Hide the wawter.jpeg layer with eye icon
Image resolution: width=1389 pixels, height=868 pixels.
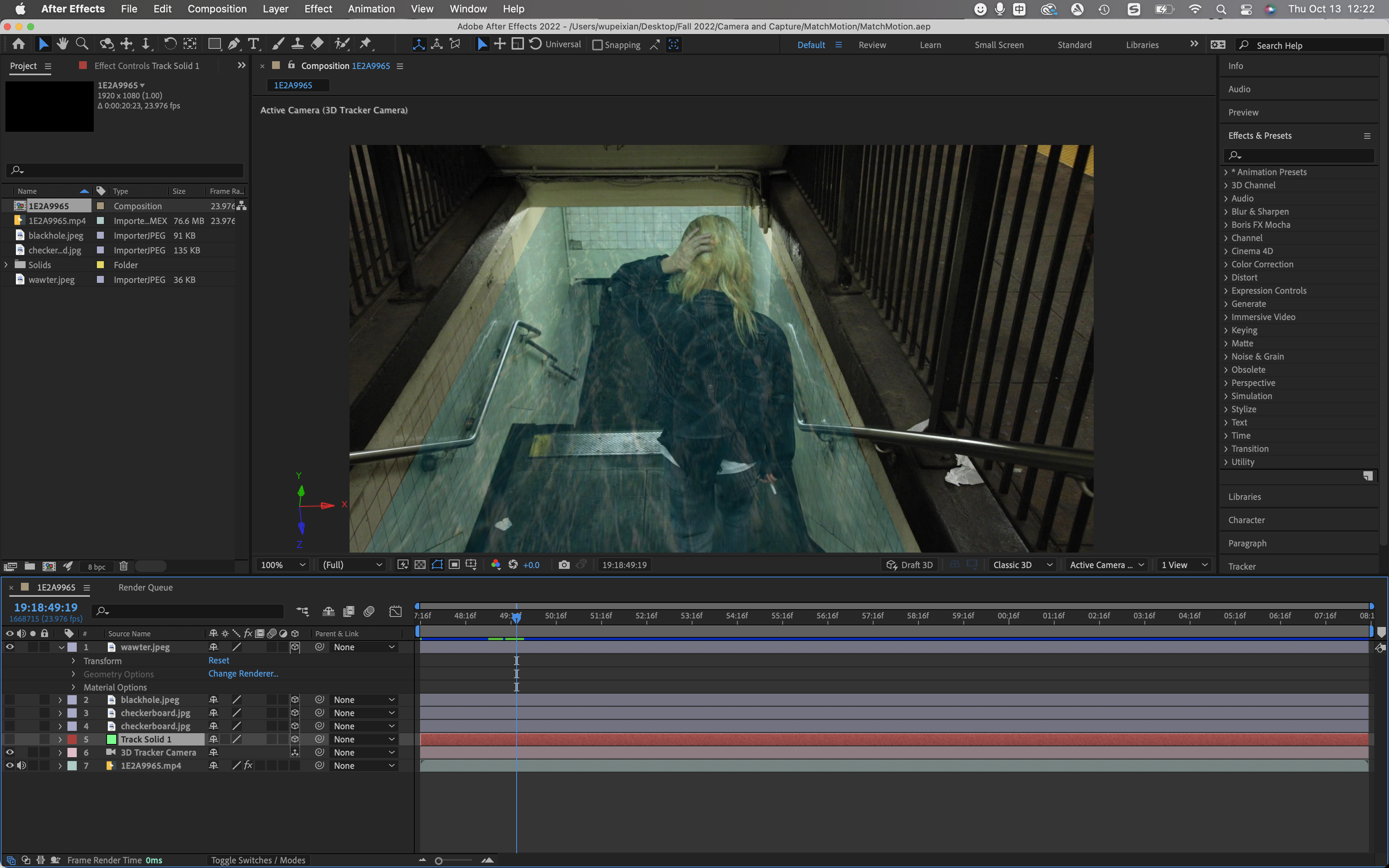[10, 647]
